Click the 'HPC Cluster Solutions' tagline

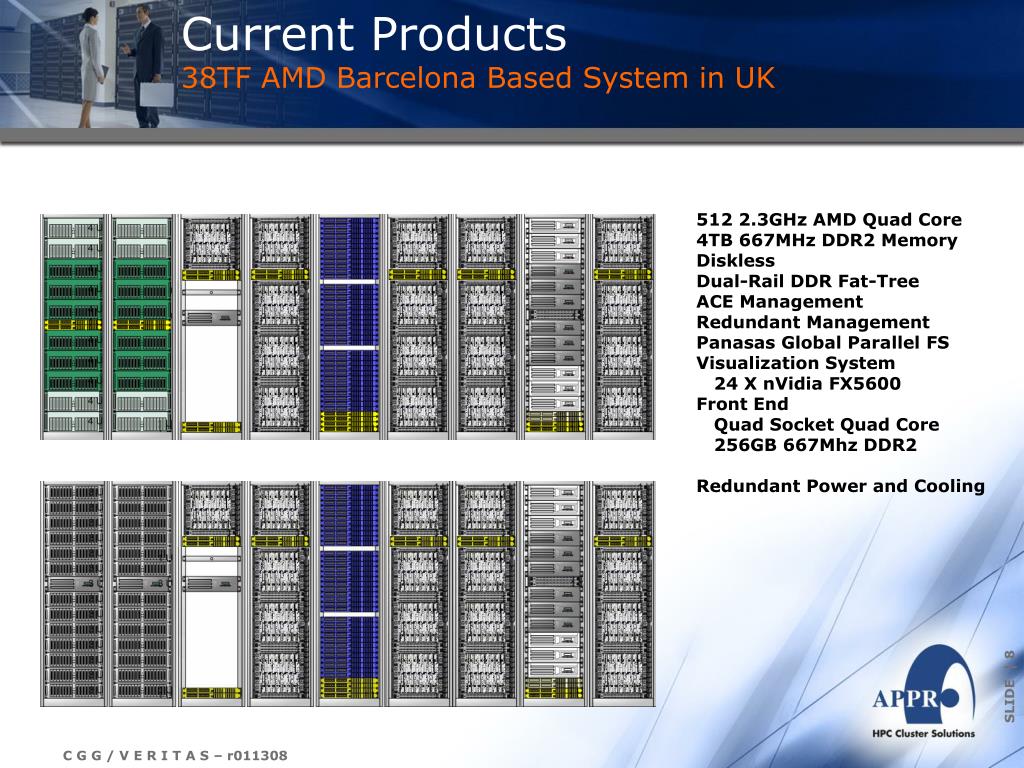click(923, 733)
